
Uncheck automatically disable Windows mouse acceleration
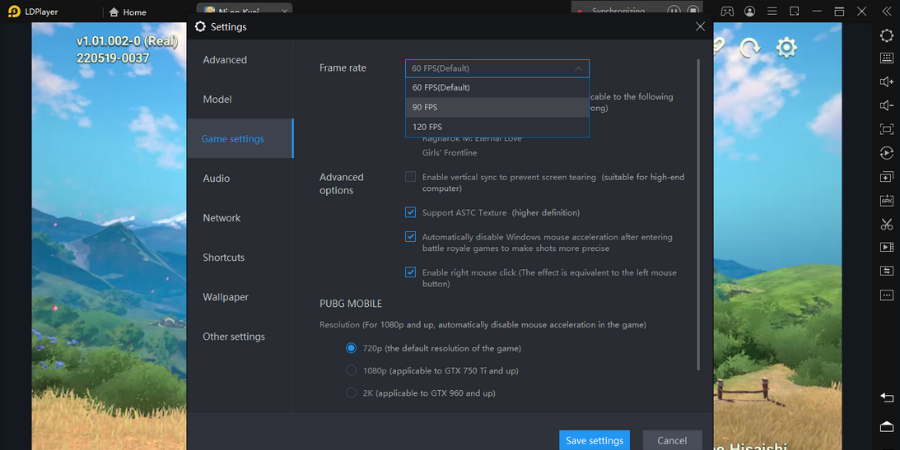tap(410, 236)
